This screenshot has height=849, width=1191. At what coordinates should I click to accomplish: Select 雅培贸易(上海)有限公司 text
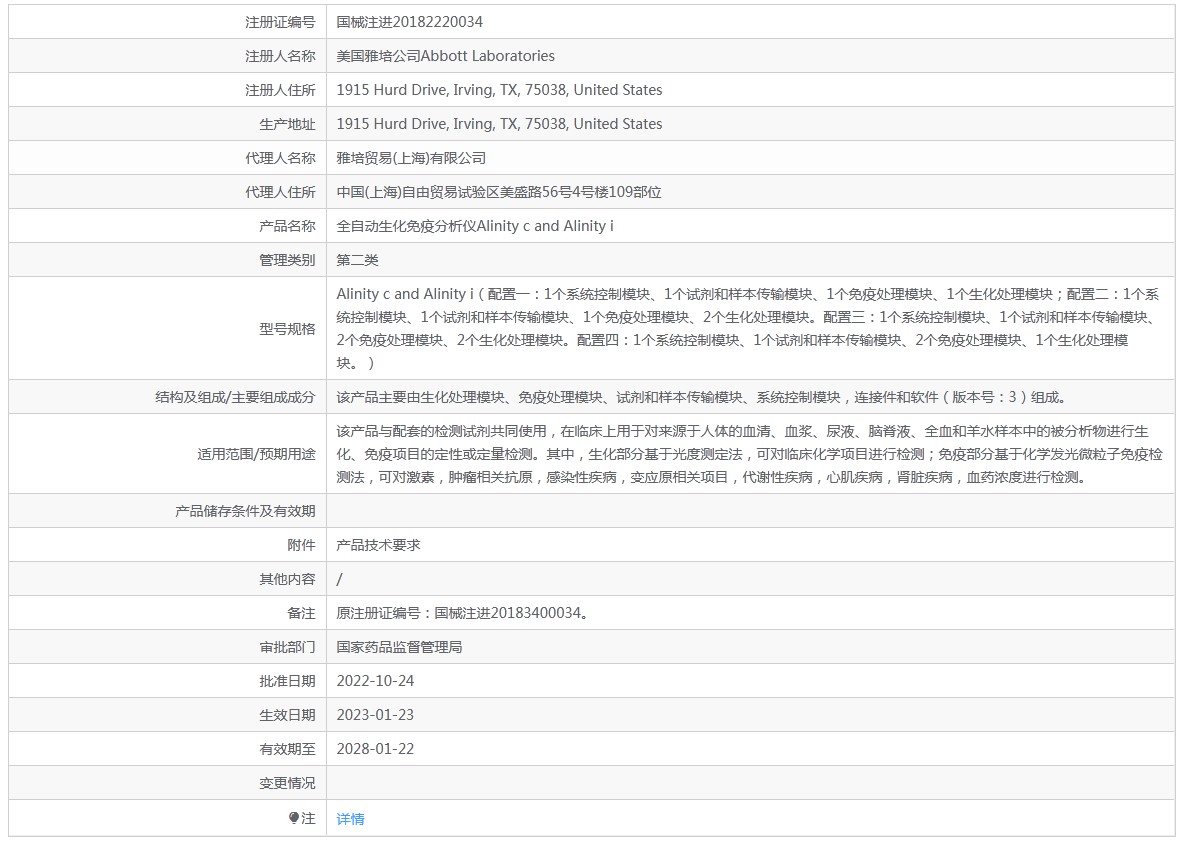pyautogui.click(x=411, y=158)
